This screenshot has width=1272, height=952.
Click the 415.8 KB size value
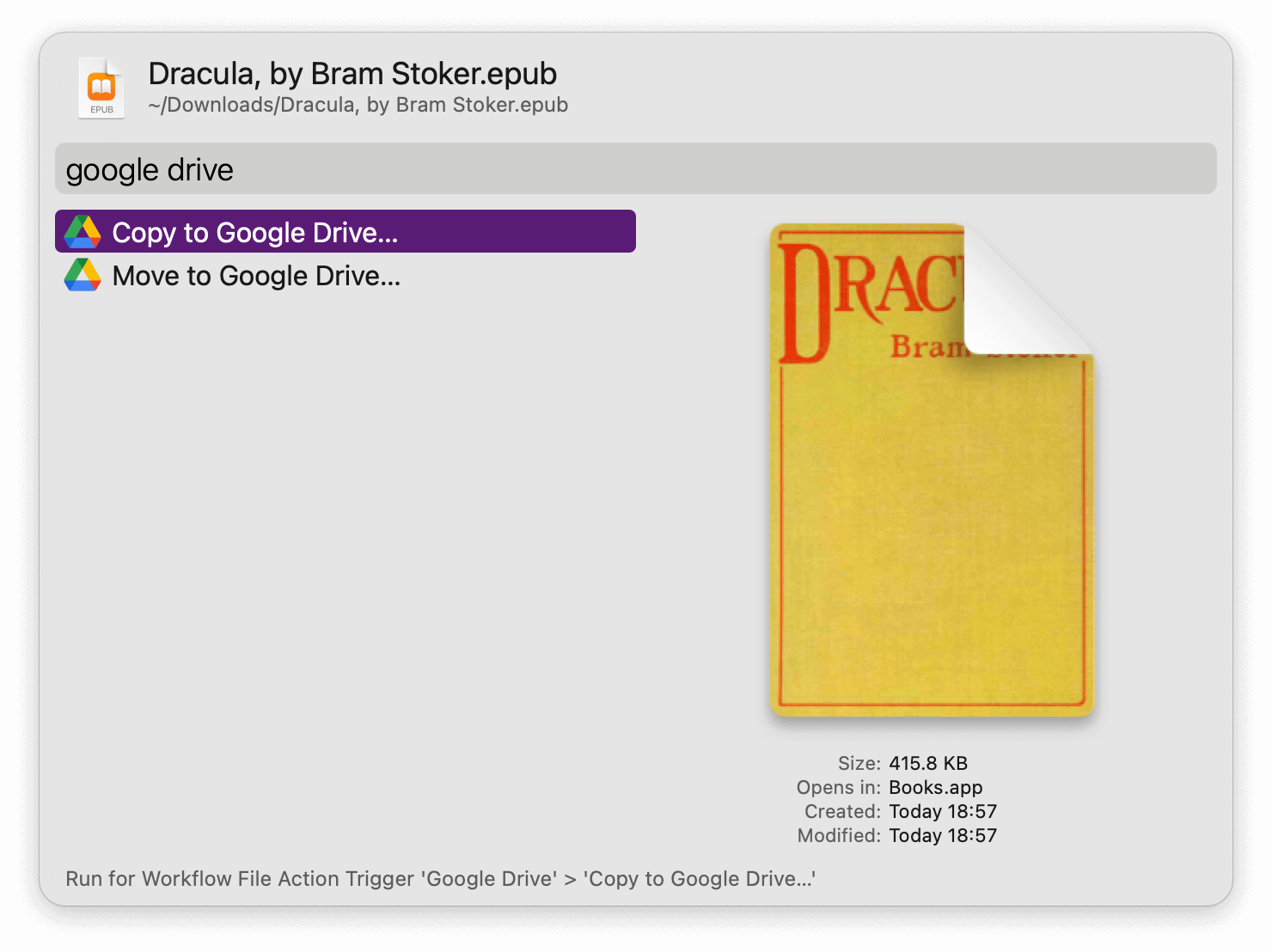[x=927, y=763]
